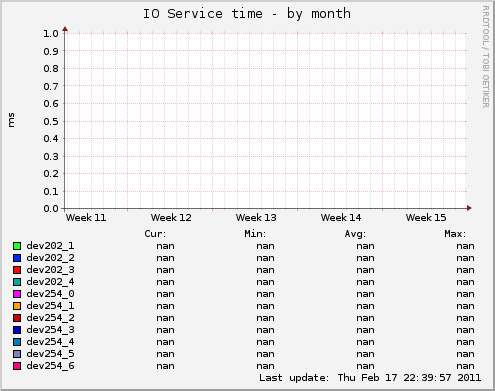The image size is (495, 391).
Task: Click inside the empty graph plot area
Action: (x=265, y=121)
